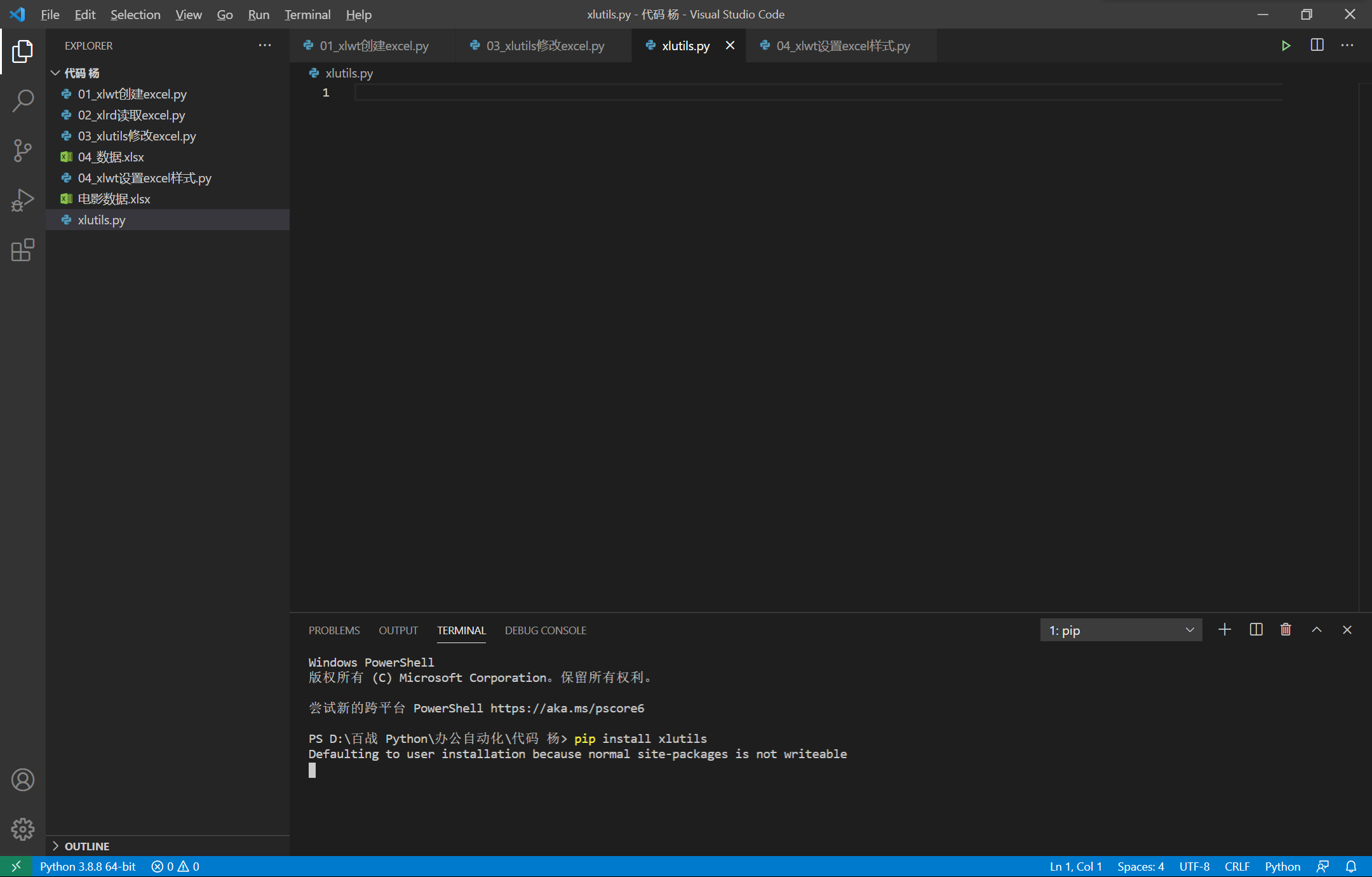Switch to the OUTPUT panel tab
The width and height of the screenshot is (1372, 877).
(x=398, y=630)
